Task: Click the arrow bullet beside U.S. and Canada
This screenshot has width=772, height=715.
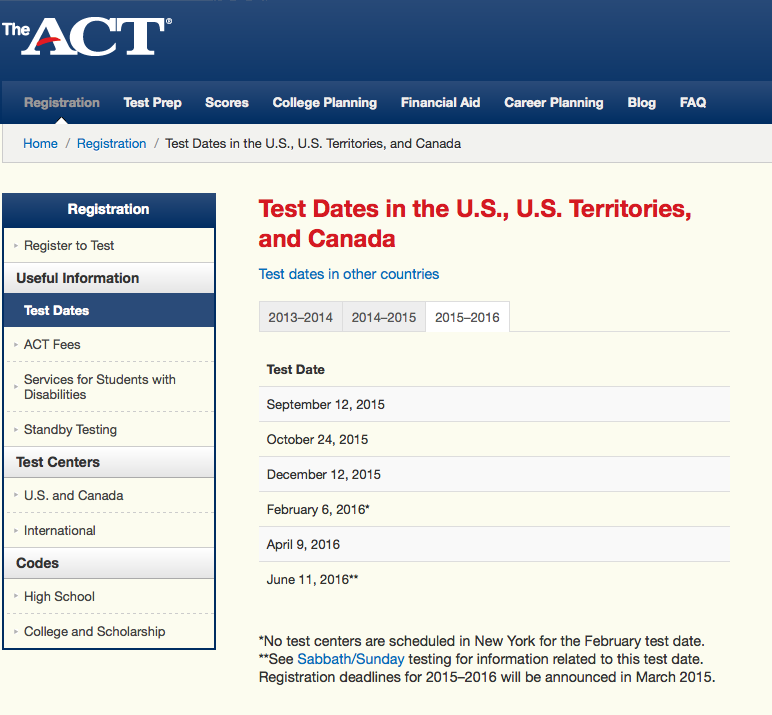Action: (x=16, y=495)
